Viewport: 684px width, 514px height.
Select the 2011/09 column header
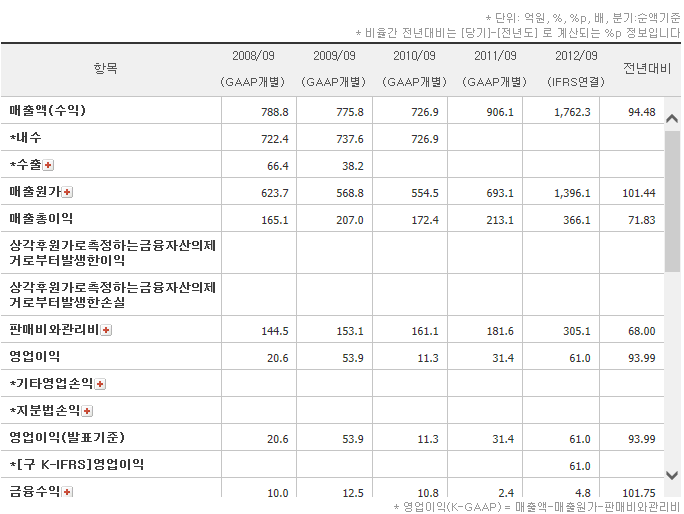click(495, 69)
